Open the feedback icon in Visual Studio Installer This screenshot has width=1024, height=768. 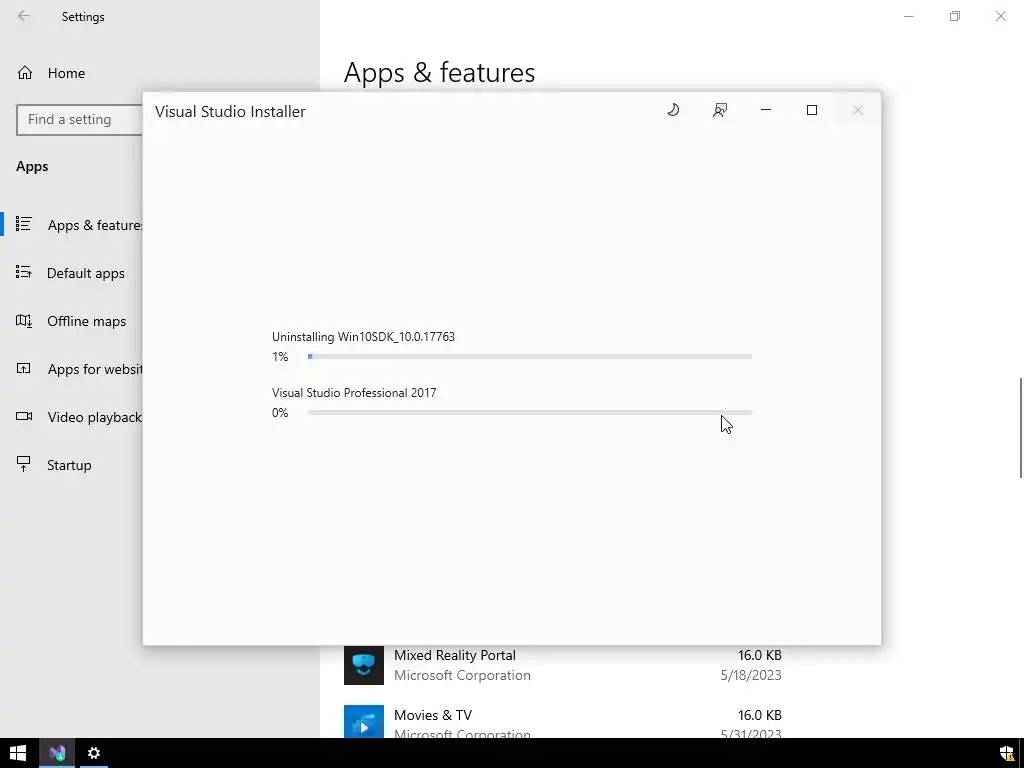pyautogui.click(x=720, y=110)
